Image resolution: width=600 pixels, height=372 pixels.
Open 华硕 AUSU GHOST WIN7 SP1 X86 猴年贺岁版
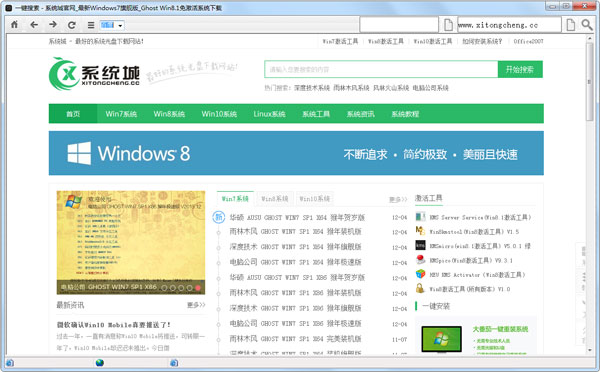pyautogui.click(x=297, y=277)
